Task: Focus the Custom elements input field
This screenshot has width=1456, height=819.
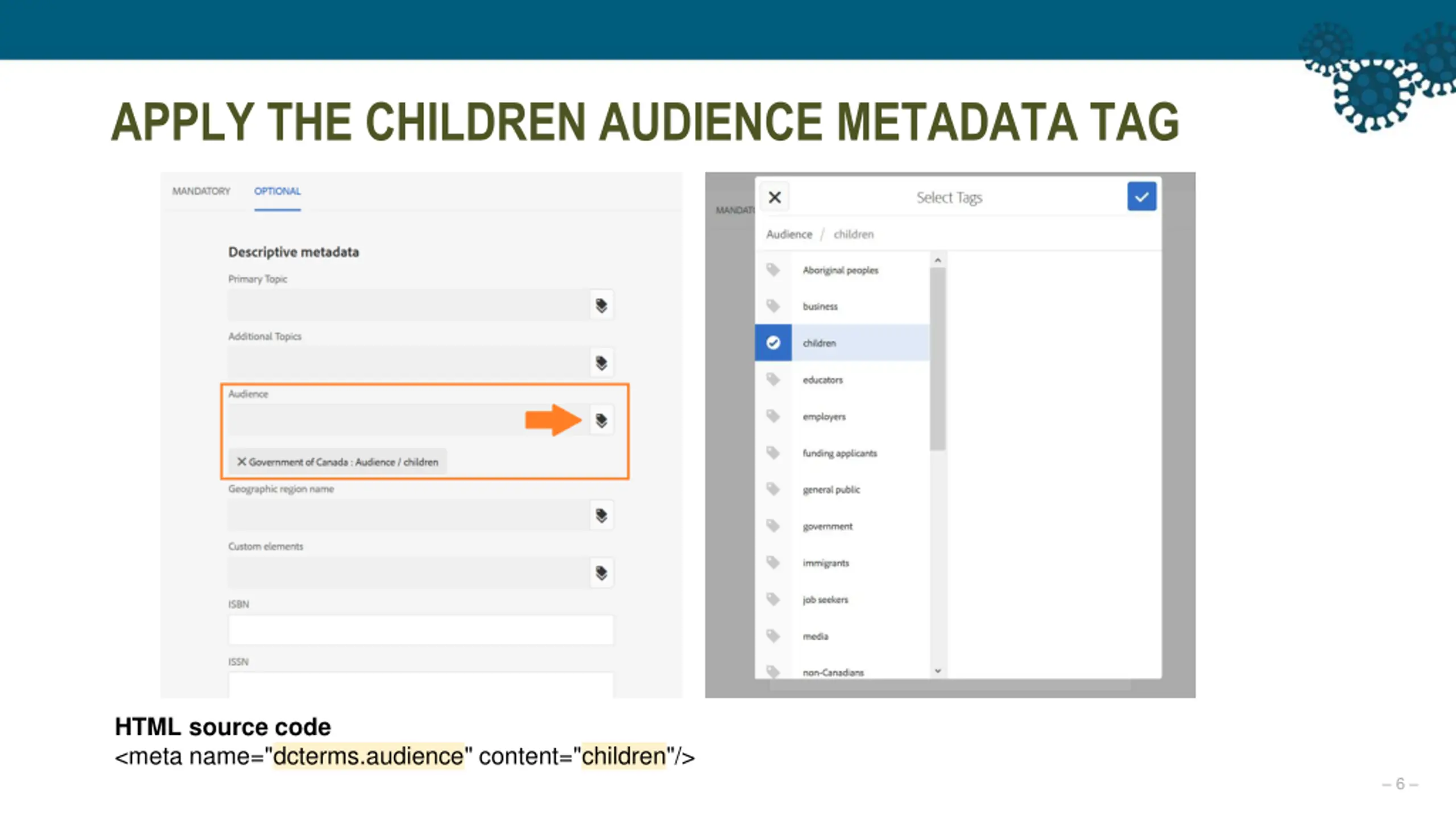Action: coord(409,573)
